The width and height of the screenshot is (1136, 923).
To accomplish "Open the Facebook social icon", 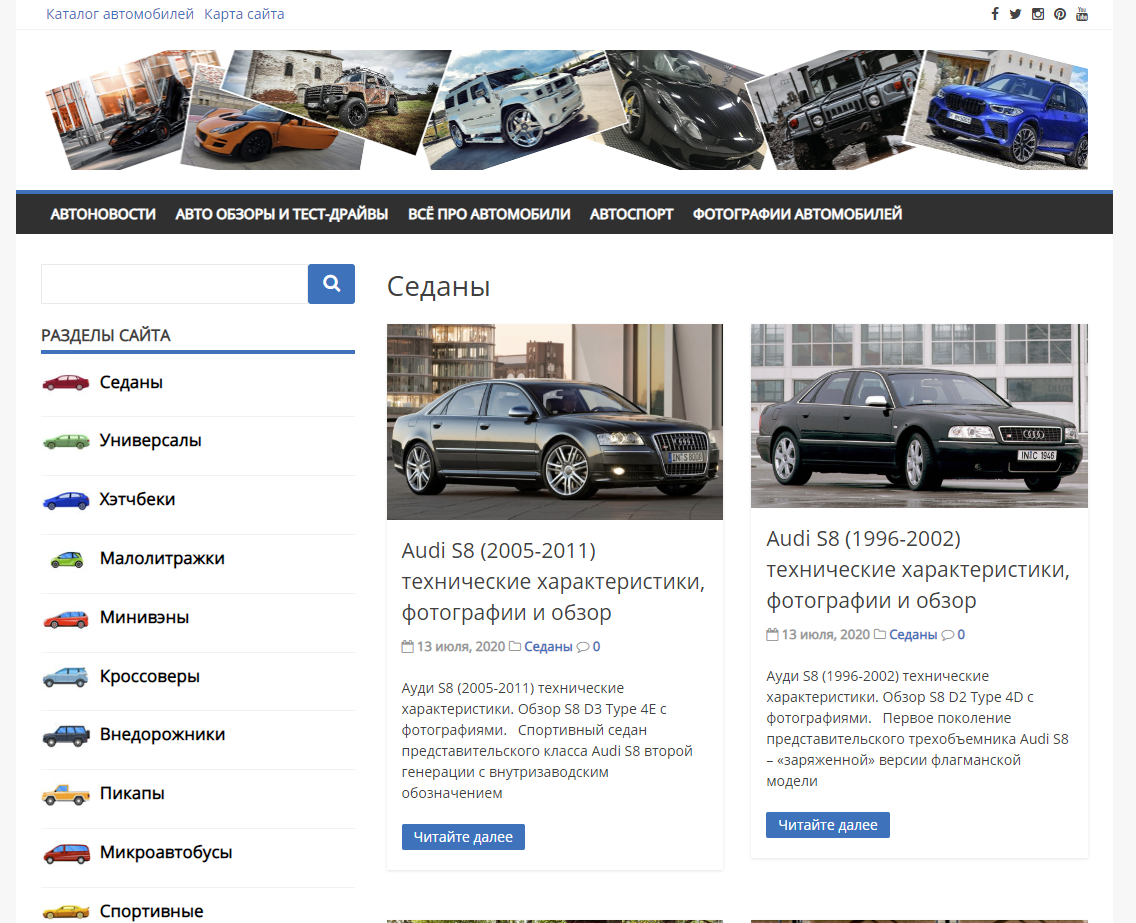I will [x=995, y=14].
